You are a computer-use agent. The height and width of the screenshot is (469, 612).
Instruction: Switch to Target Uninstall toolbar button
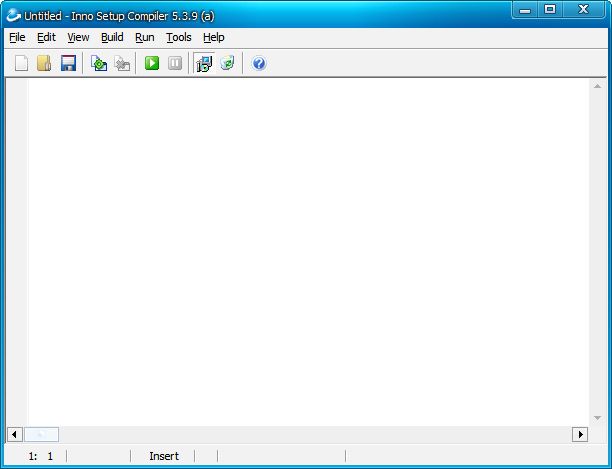point(228,63)
